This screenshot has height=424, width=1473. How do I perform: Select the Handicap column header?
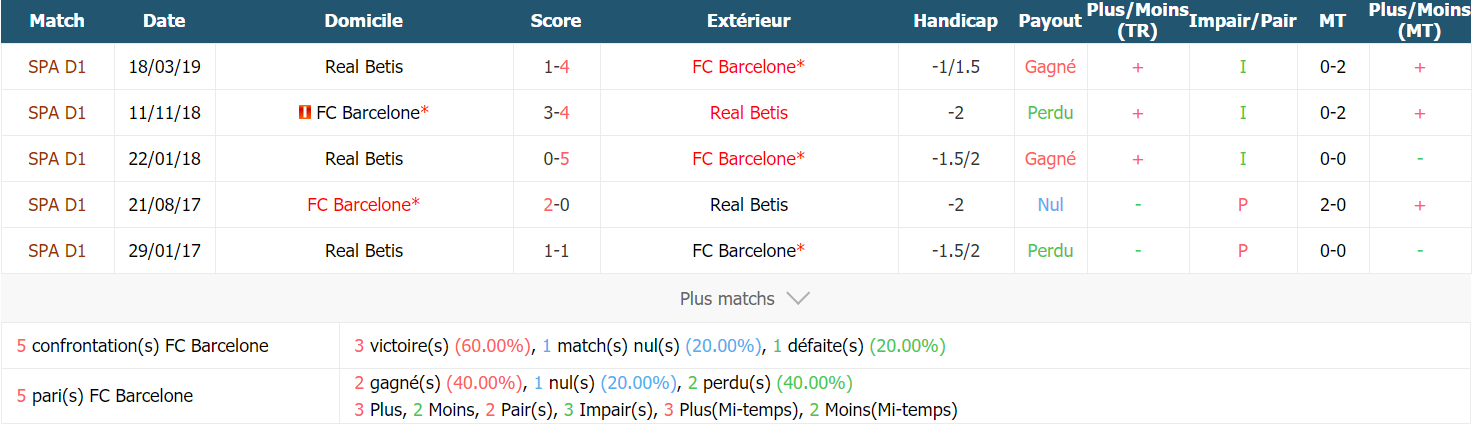(x=955, y=21)
